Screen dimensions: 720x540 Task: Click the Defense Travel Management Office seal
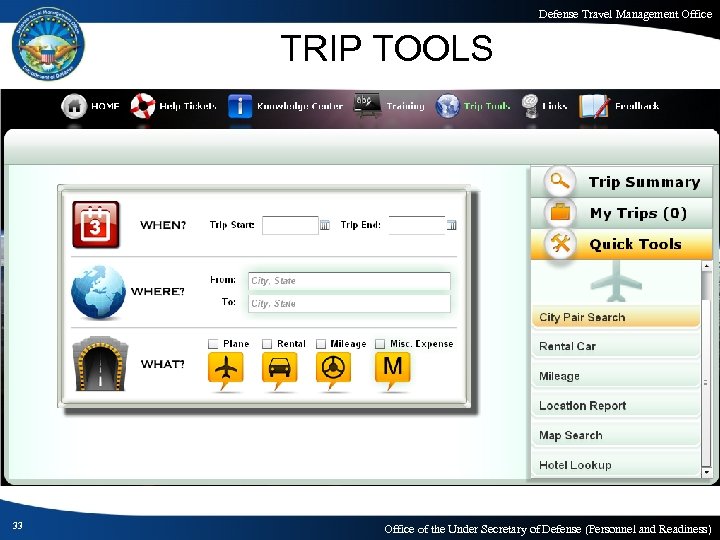[48, 44]
